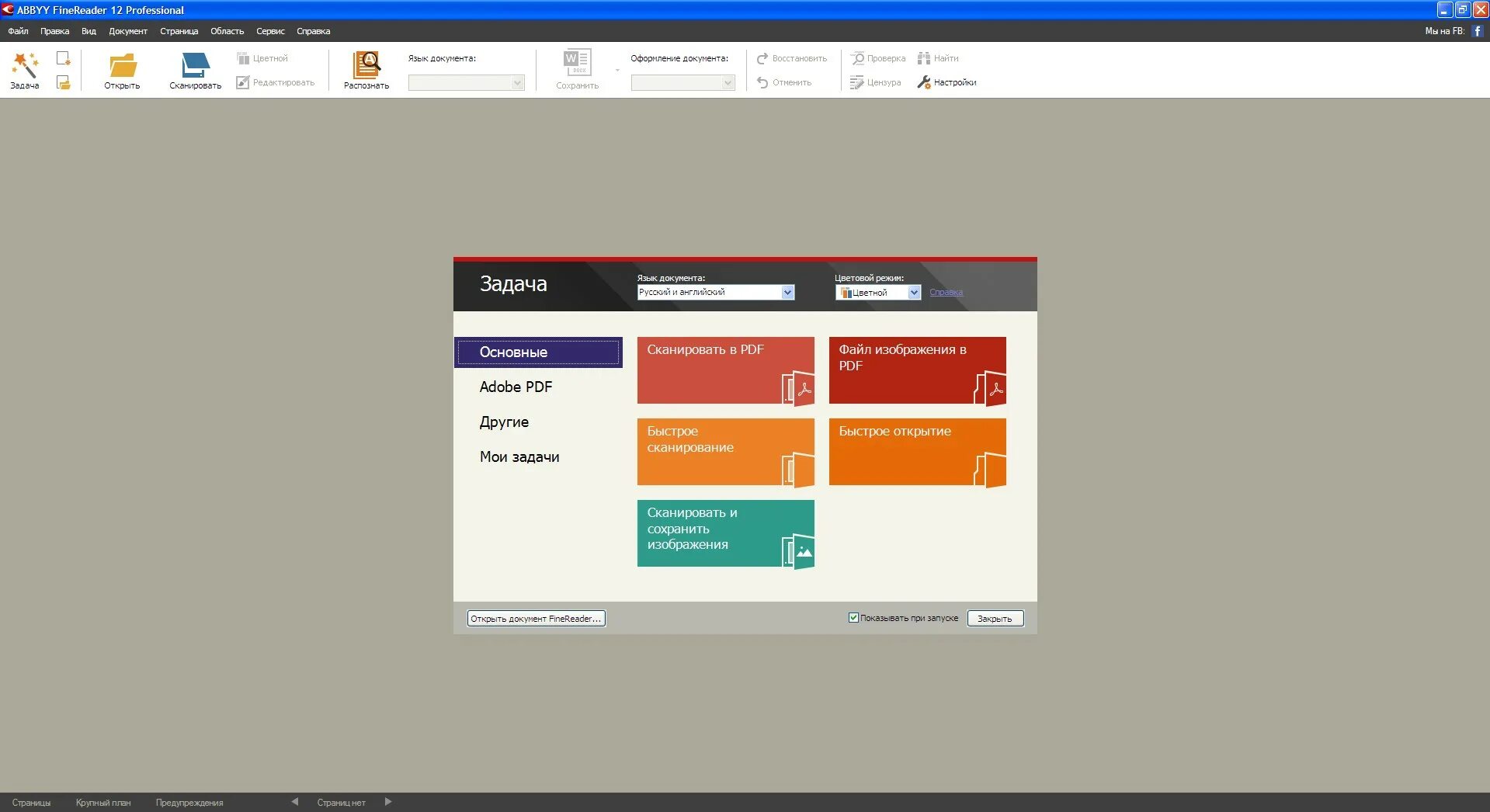
Task: Start Сканировать и сохранить изображения task
Action: coord(726,533)
